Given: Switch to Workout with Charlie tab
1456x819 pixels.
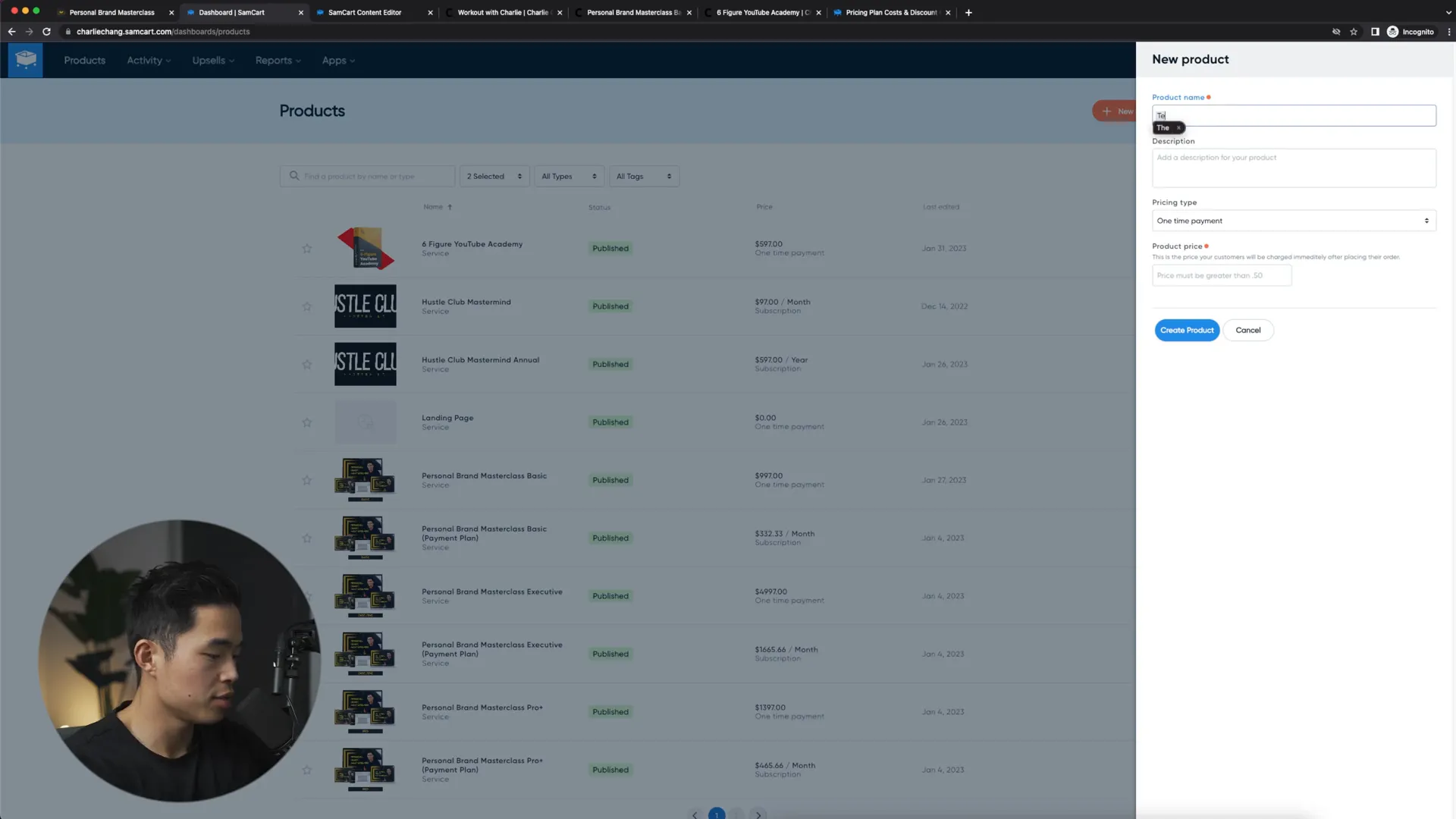Looking at the screenshot, I should click(x=503, y=13).
